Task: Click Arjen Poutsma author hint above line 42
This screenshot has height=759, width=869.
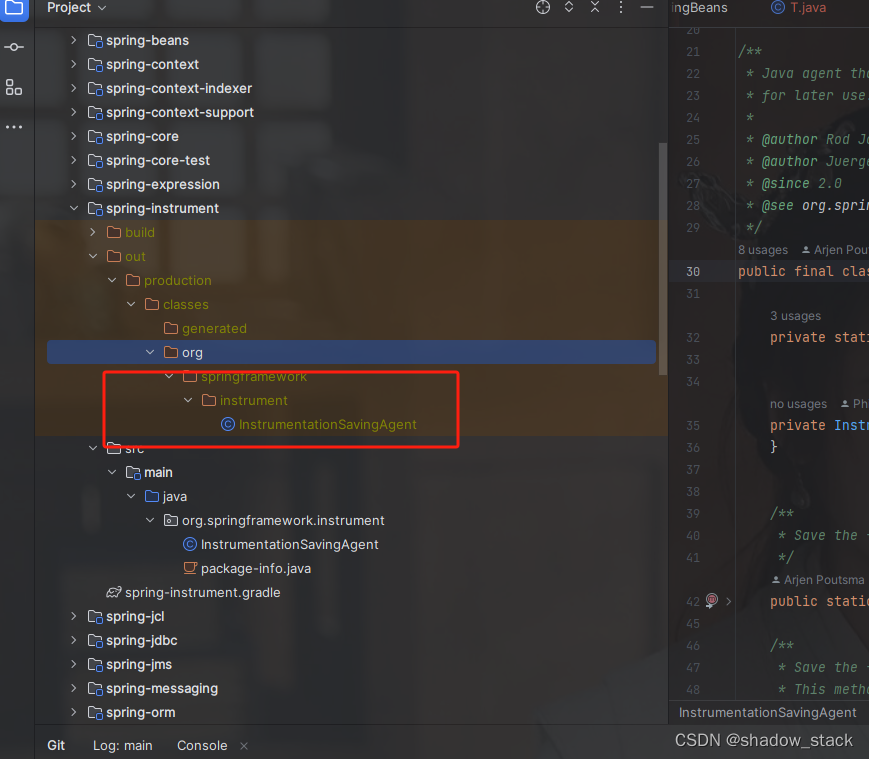Action: click(818, 580)
